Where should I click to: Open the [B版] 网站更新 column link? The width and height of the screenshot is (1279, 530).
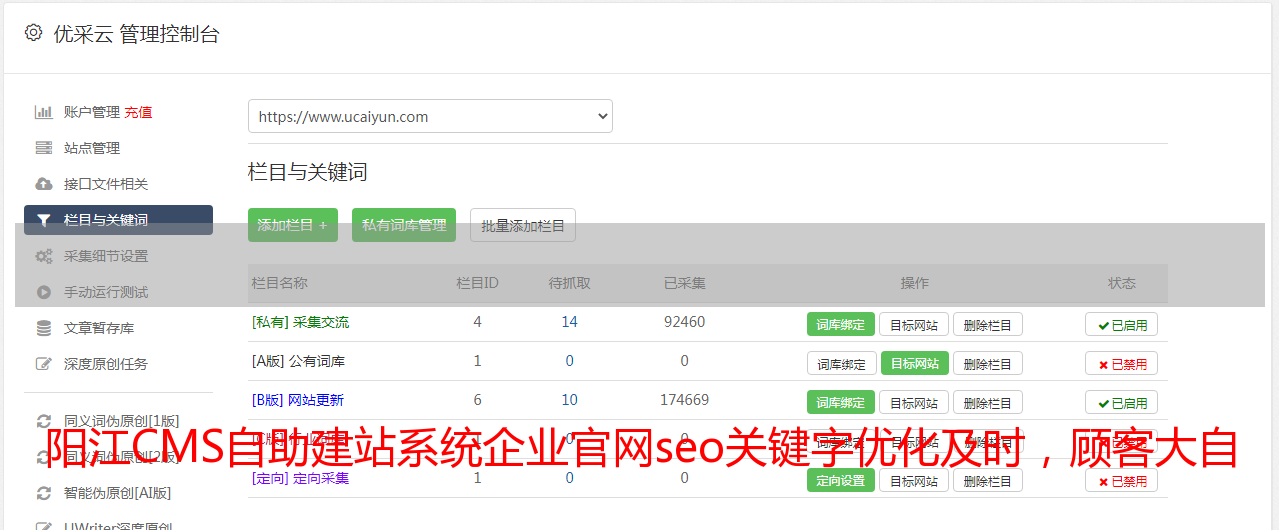click(297, 400)
